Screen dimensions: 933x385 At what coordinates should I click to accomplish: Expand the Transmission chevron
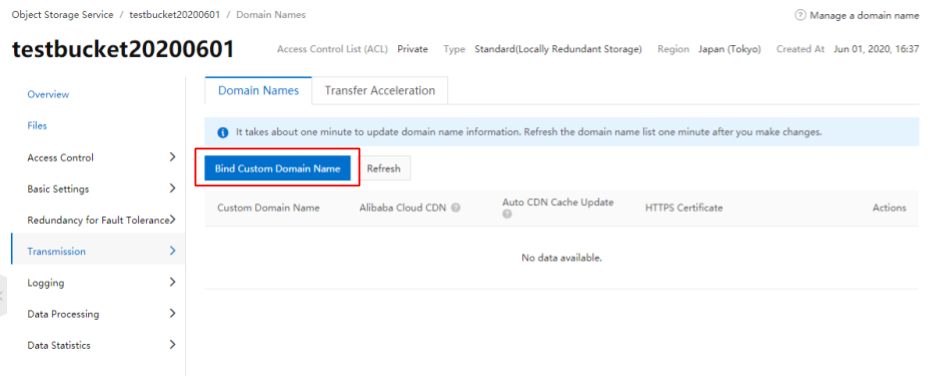tap(173, 251)
